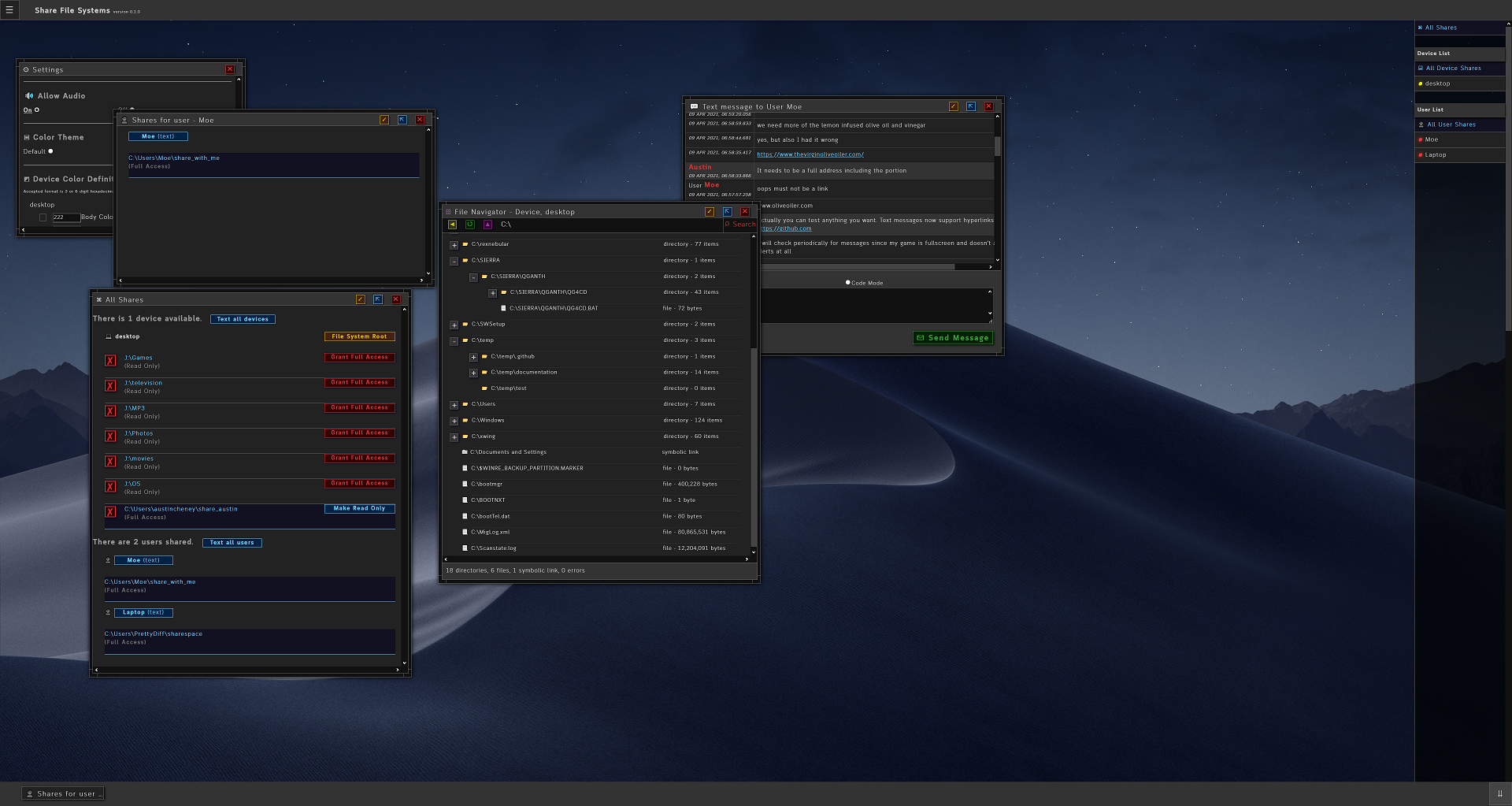
Task: Select the Default color theme
Action: tap(50, 151)
